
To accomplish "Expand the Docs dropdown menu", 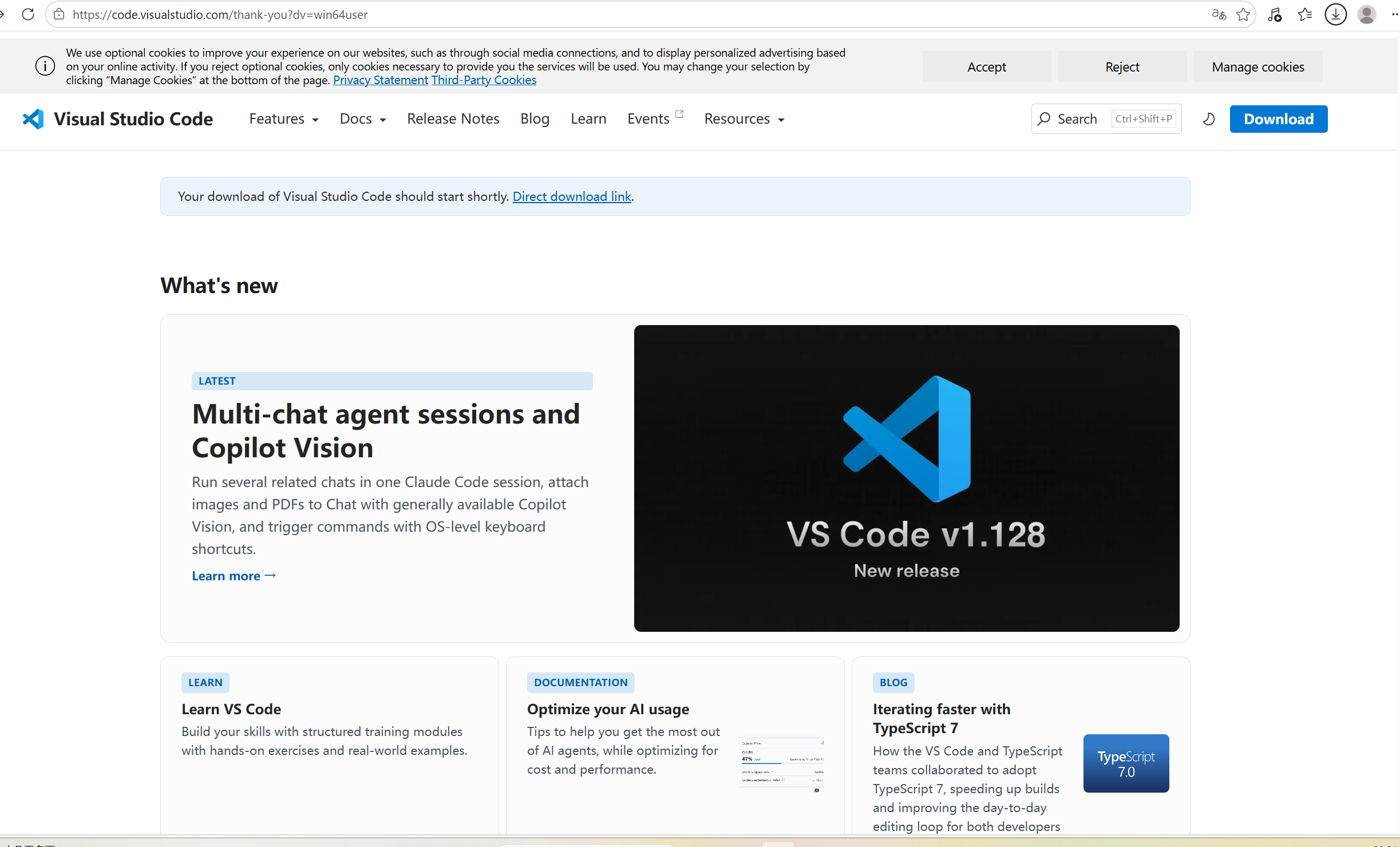I will tap(363, 118).
